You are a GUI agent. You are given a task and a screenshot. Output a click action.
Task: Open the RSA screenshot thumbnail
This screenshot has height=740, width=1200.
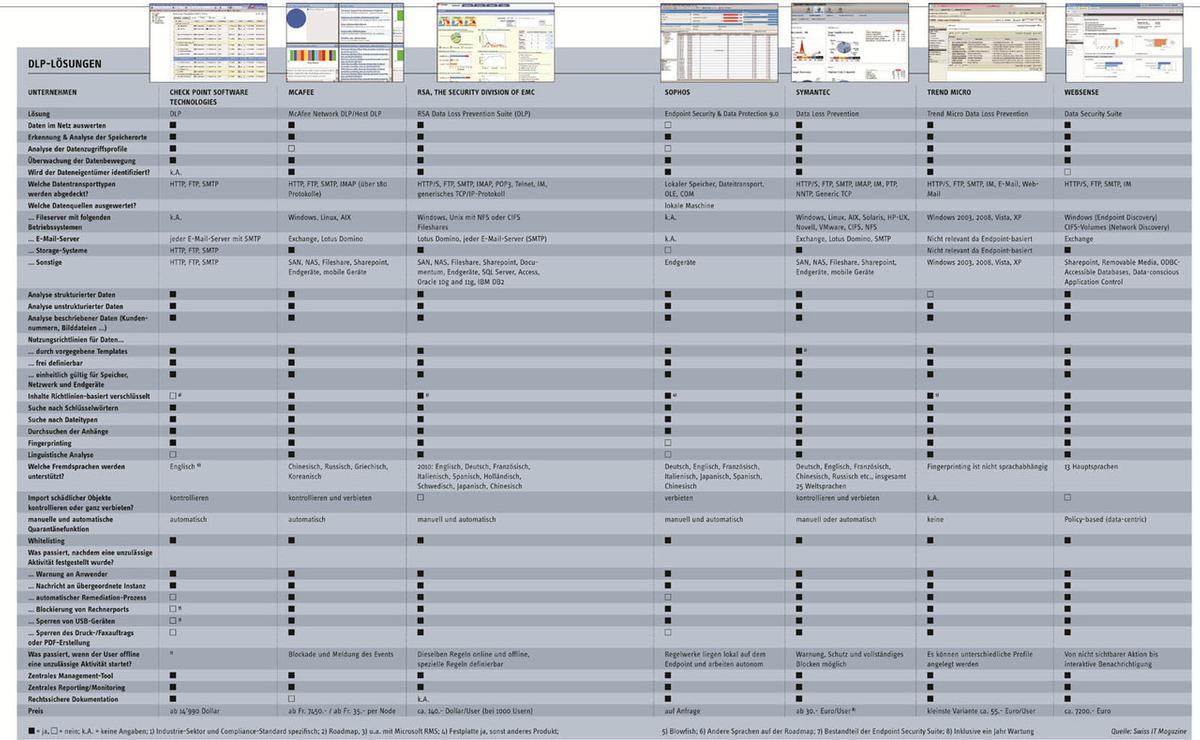pyautogui.click(x=494, y=42)
